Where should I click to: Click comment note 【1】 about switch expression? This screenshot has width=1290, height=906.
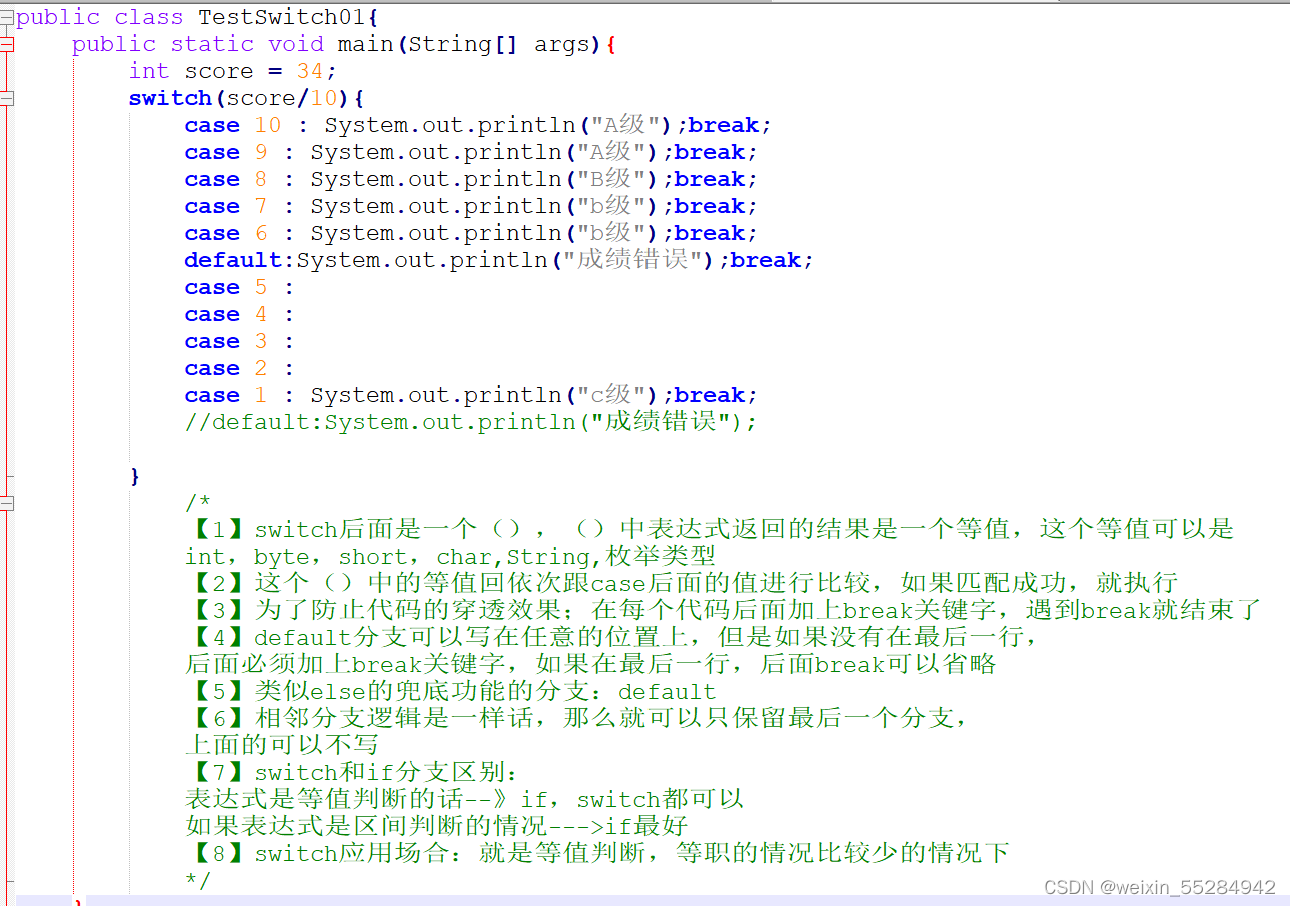coord(710,529)
